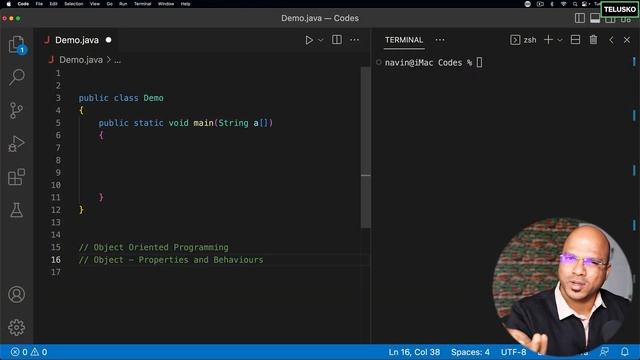Image resolution: width=640 pixels, height=360 pixels.
Task: Toggle the bottom panel layout icon
Action: (x=595, y=18)
